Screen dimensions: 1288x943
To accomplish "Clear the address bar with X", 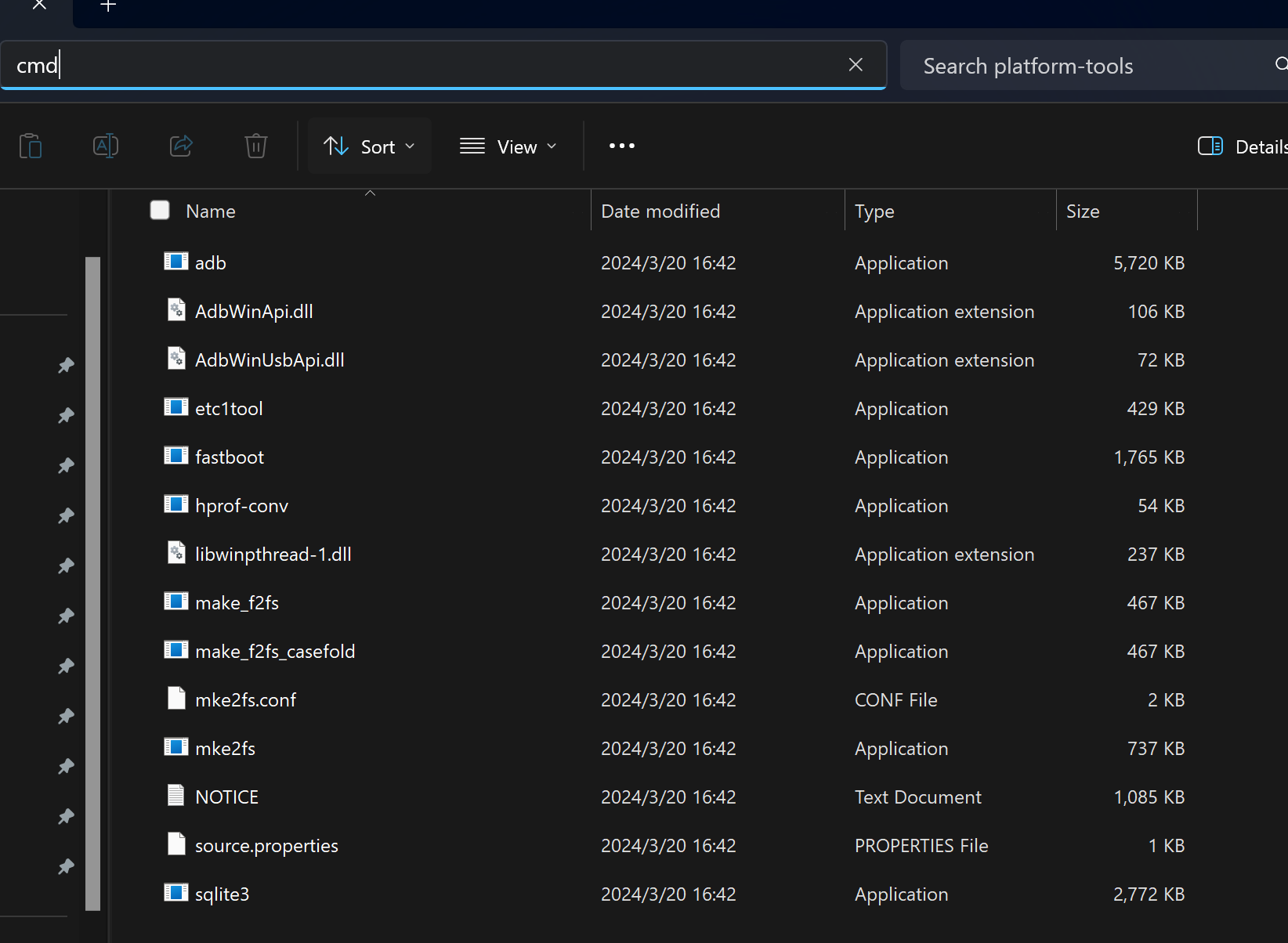I will coord(856,65).
